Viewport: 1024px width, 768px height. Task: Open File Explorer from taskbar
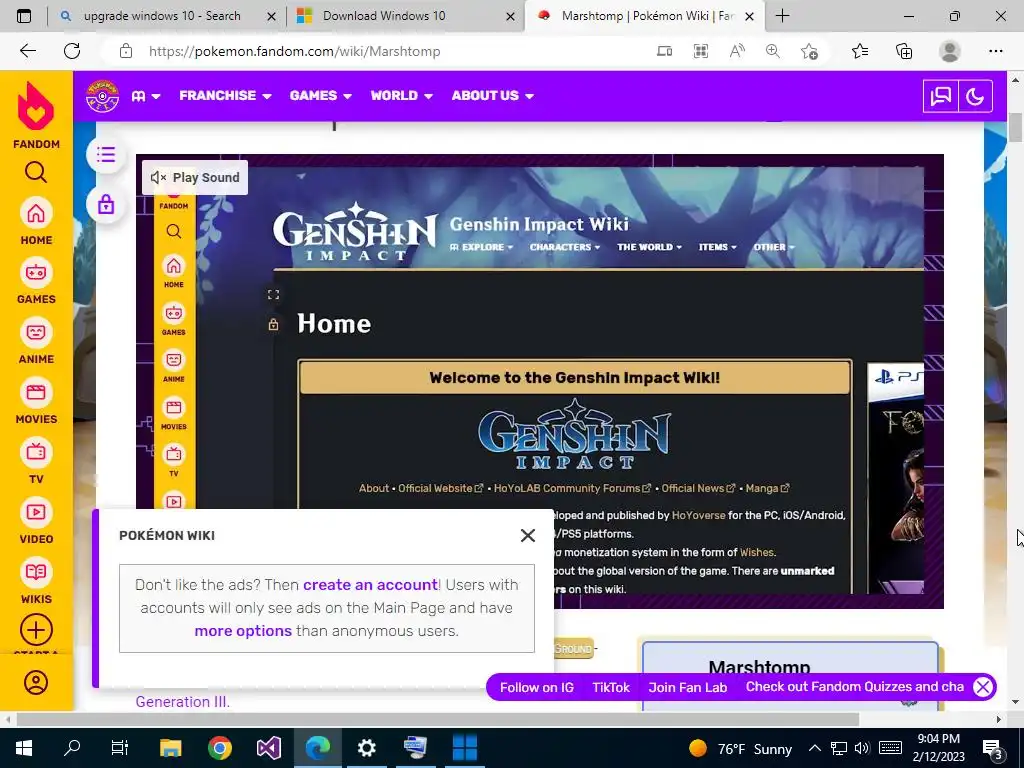170,748
